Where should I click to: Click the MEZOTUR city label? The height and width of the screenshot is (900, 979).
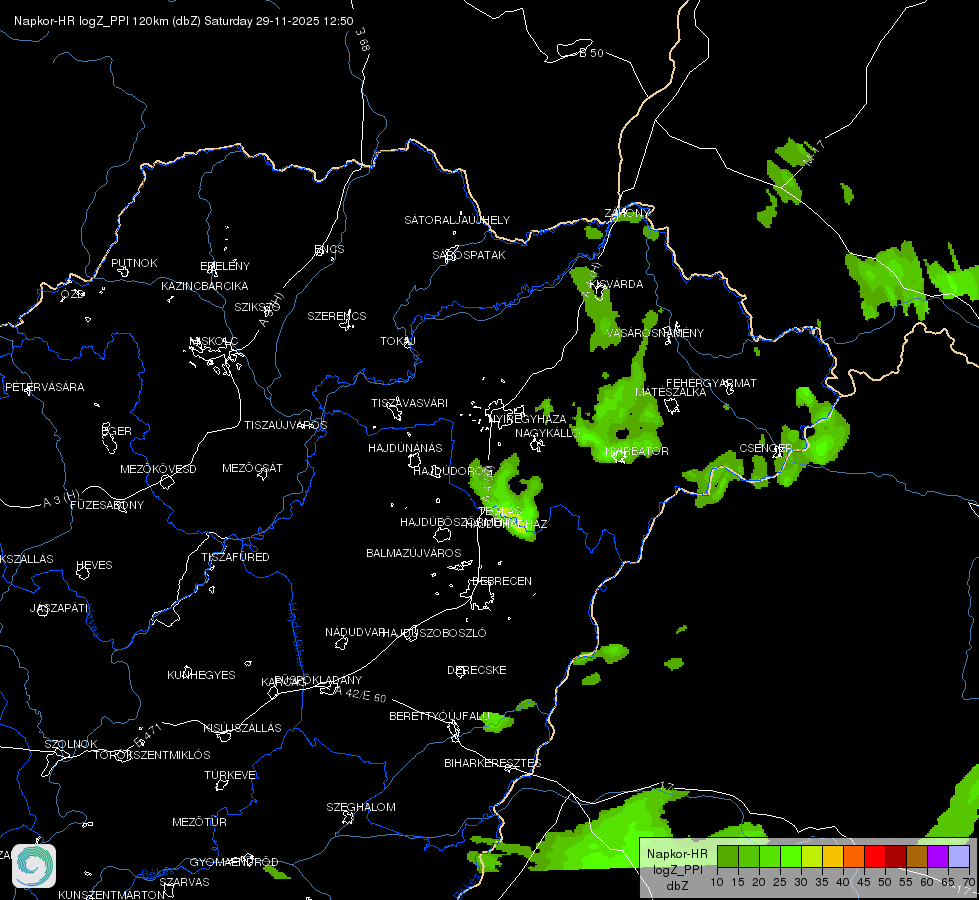tap(199, 822)
